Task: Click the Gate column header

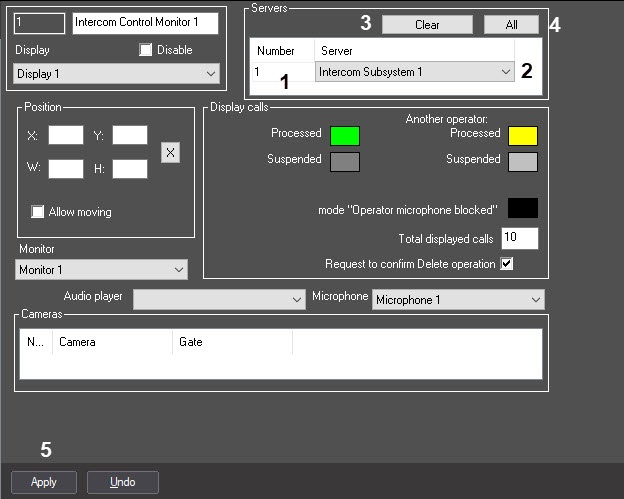Action: [232, 342]
